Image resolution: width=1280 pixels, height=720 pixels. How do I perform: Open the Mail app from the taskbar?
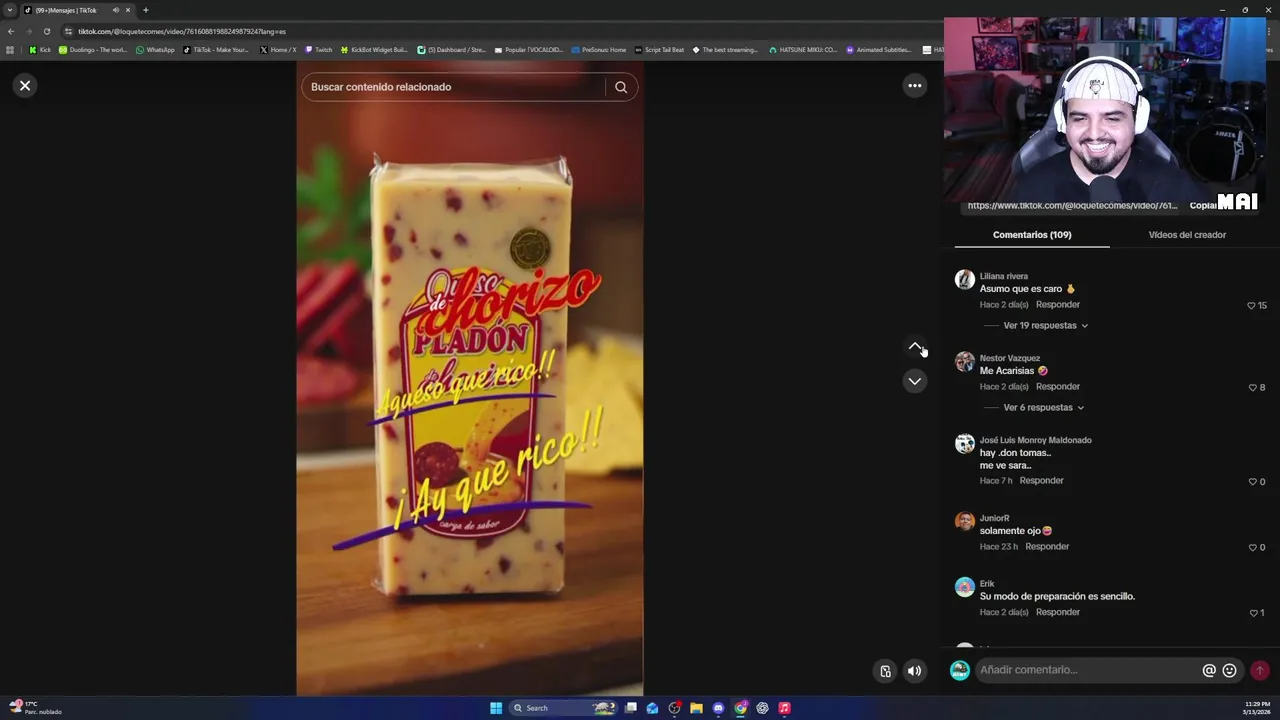coord(652,708)
